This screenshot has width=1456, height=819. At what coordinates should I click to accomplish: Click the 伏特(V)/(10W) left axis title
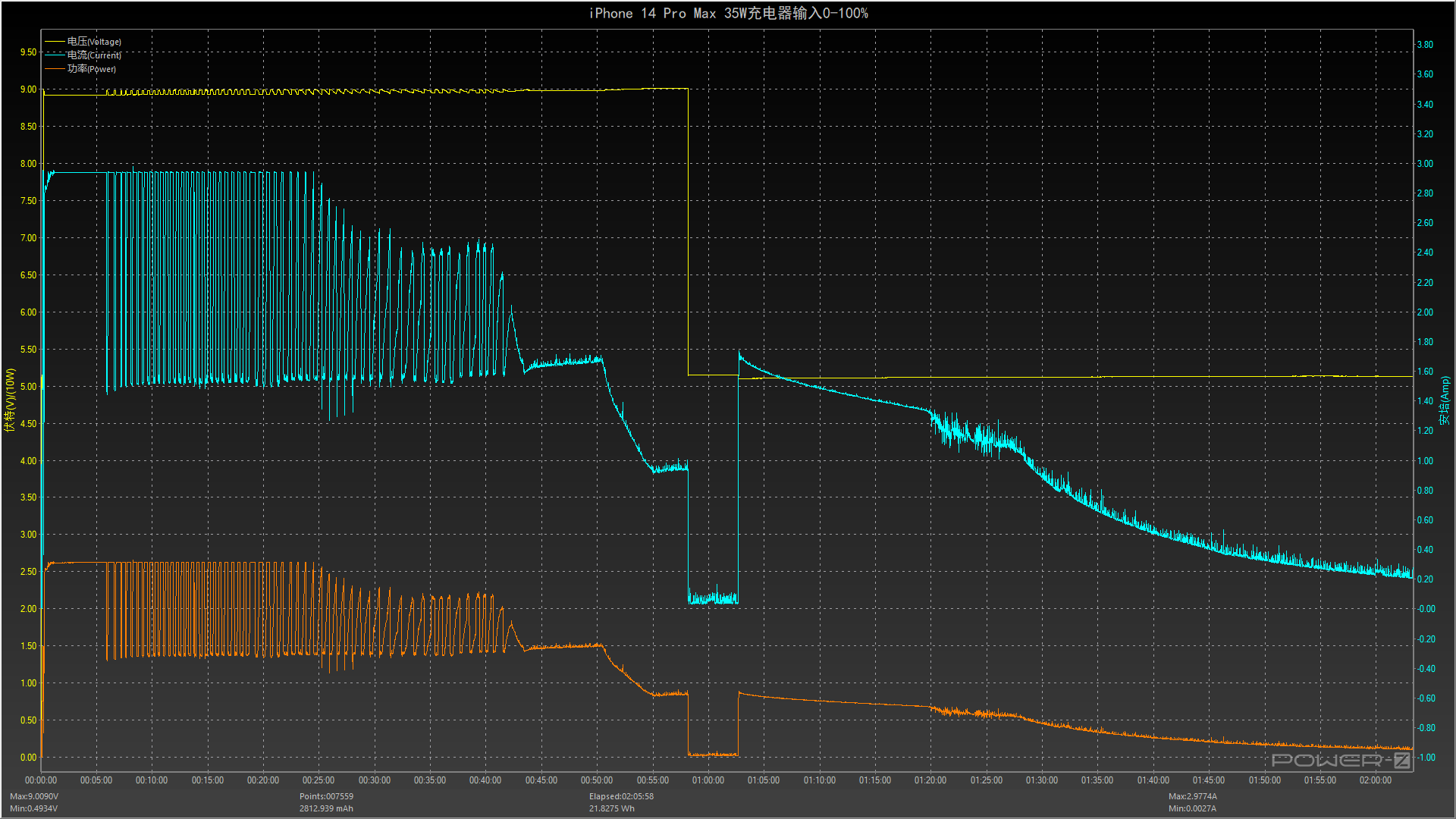10,400
